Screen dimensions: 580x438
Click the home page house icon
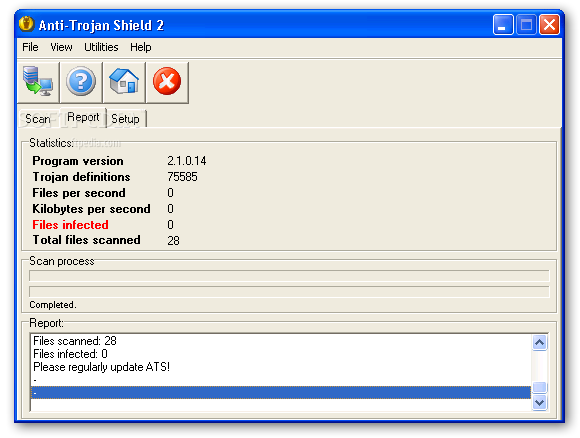124,82
